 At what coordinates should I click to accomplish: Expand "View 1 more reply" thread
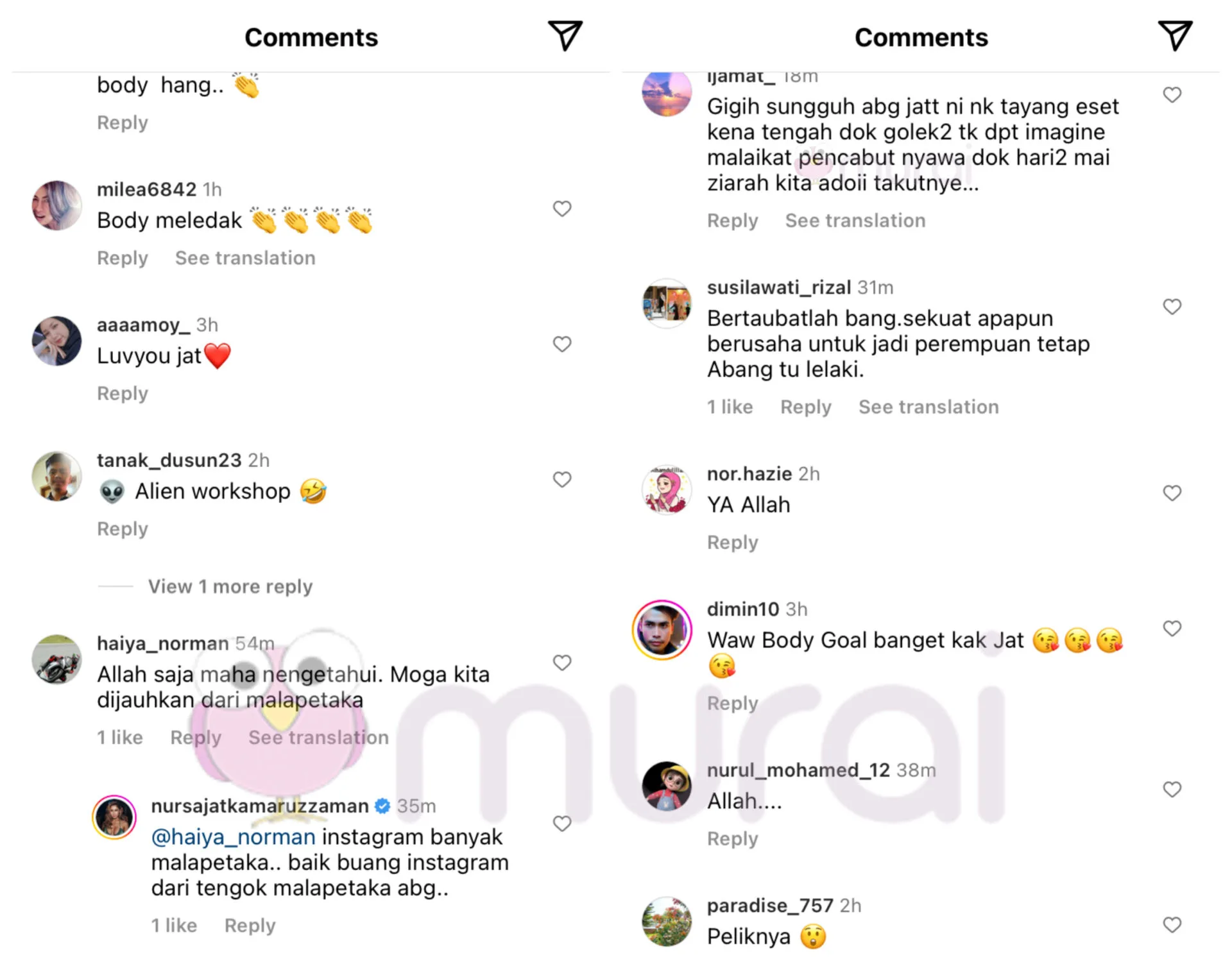(x=230, y=586)
